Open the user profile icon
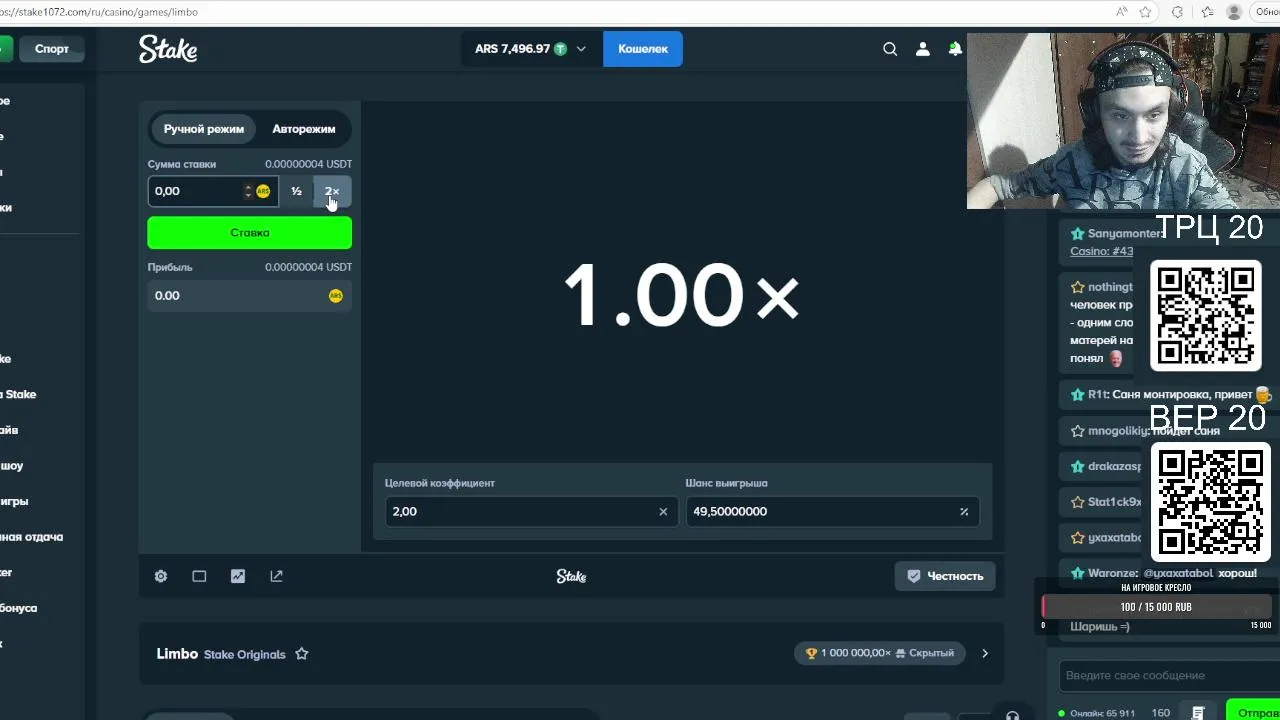 (923, 49)
